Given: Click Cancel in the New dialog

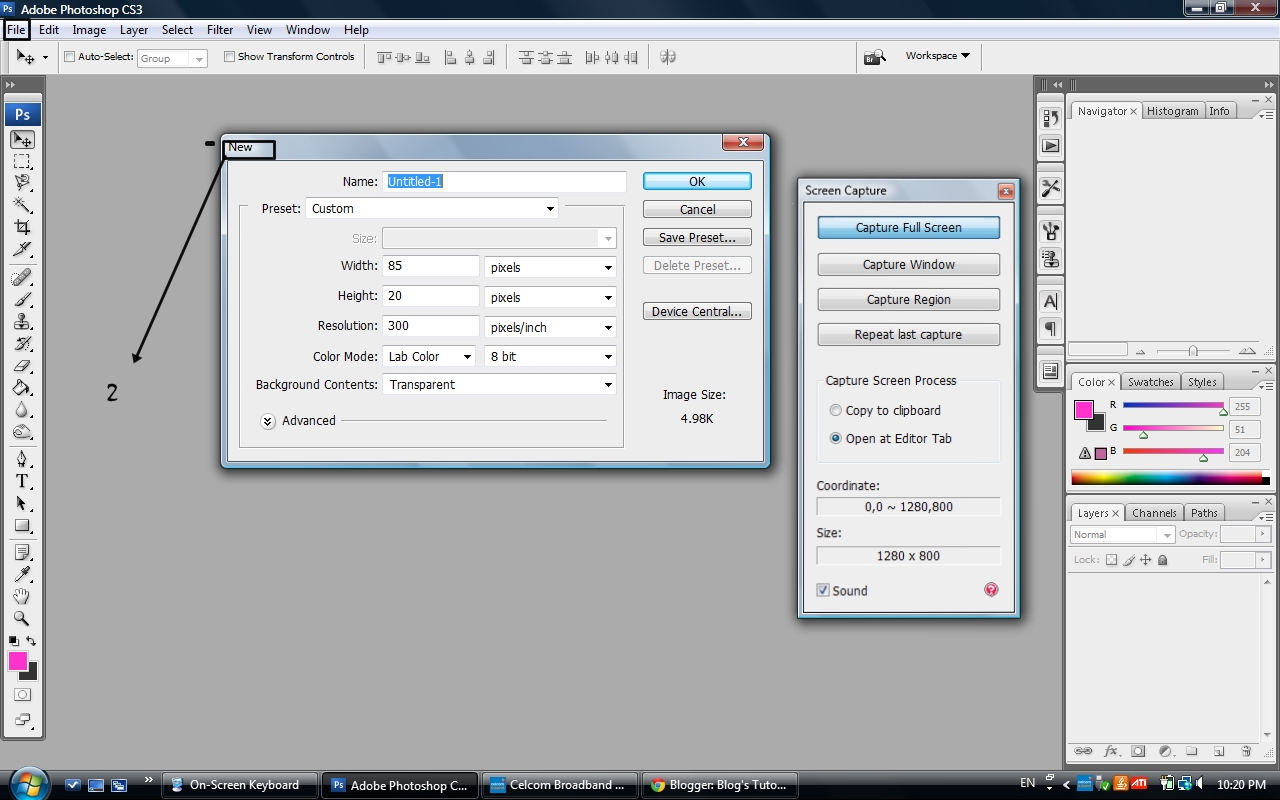Looking at the screenshot, I should (x=697, y=209).
